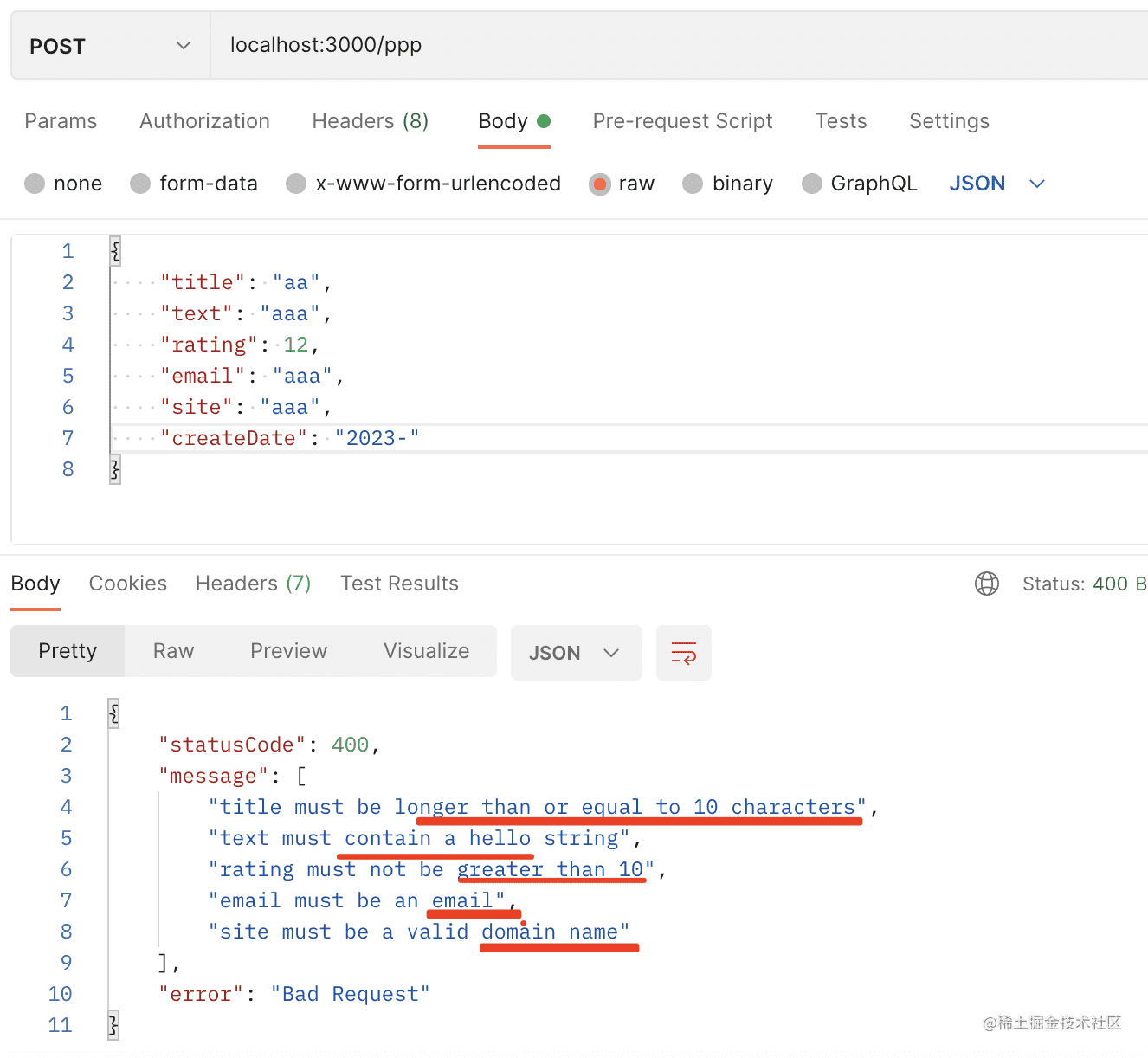Select the none body type radio
This screenshot has height=1058, width=1148.
tap(35, 184)
